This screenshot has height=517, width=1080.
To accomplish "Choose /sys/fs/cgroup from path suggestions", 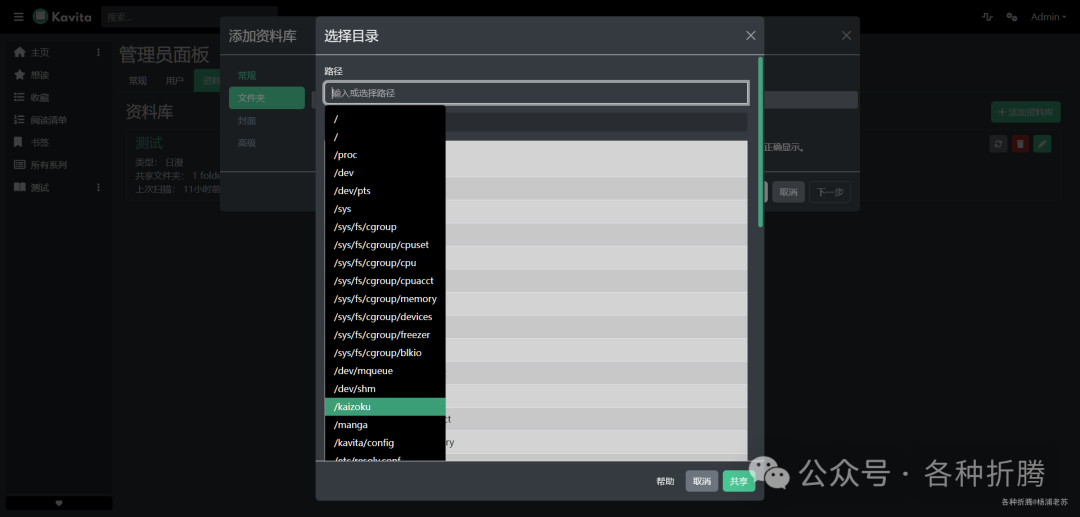I will [385, 226].
